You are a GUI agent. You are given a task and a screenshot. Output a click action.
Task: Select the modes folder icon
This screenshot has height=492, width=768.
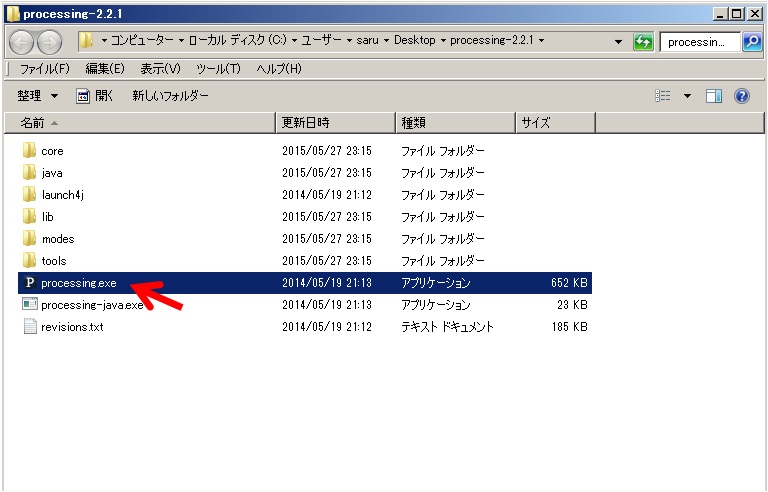point(29,239)
